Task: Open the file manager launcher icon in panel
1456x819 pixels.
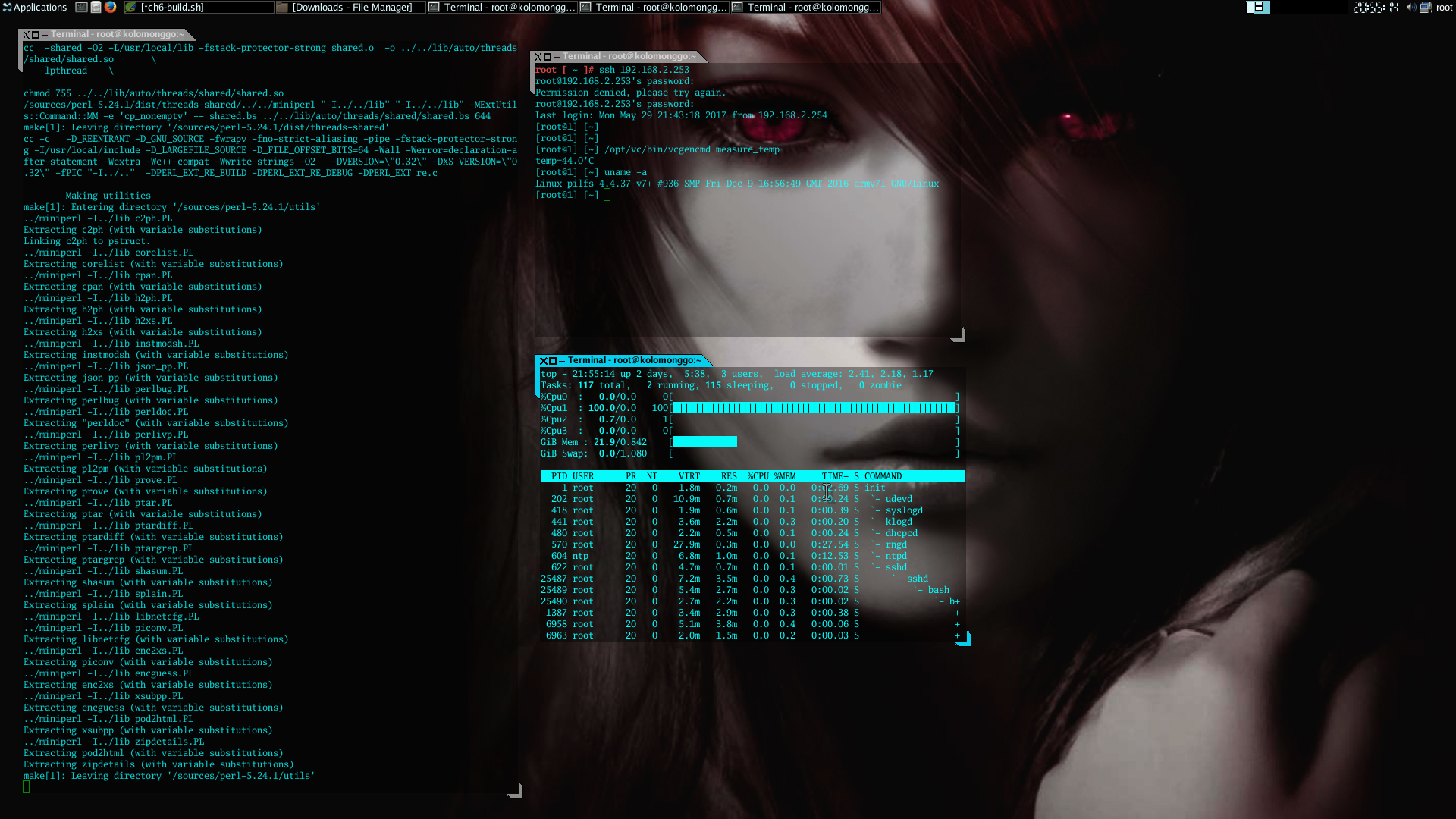Action: tap(96, 7)
